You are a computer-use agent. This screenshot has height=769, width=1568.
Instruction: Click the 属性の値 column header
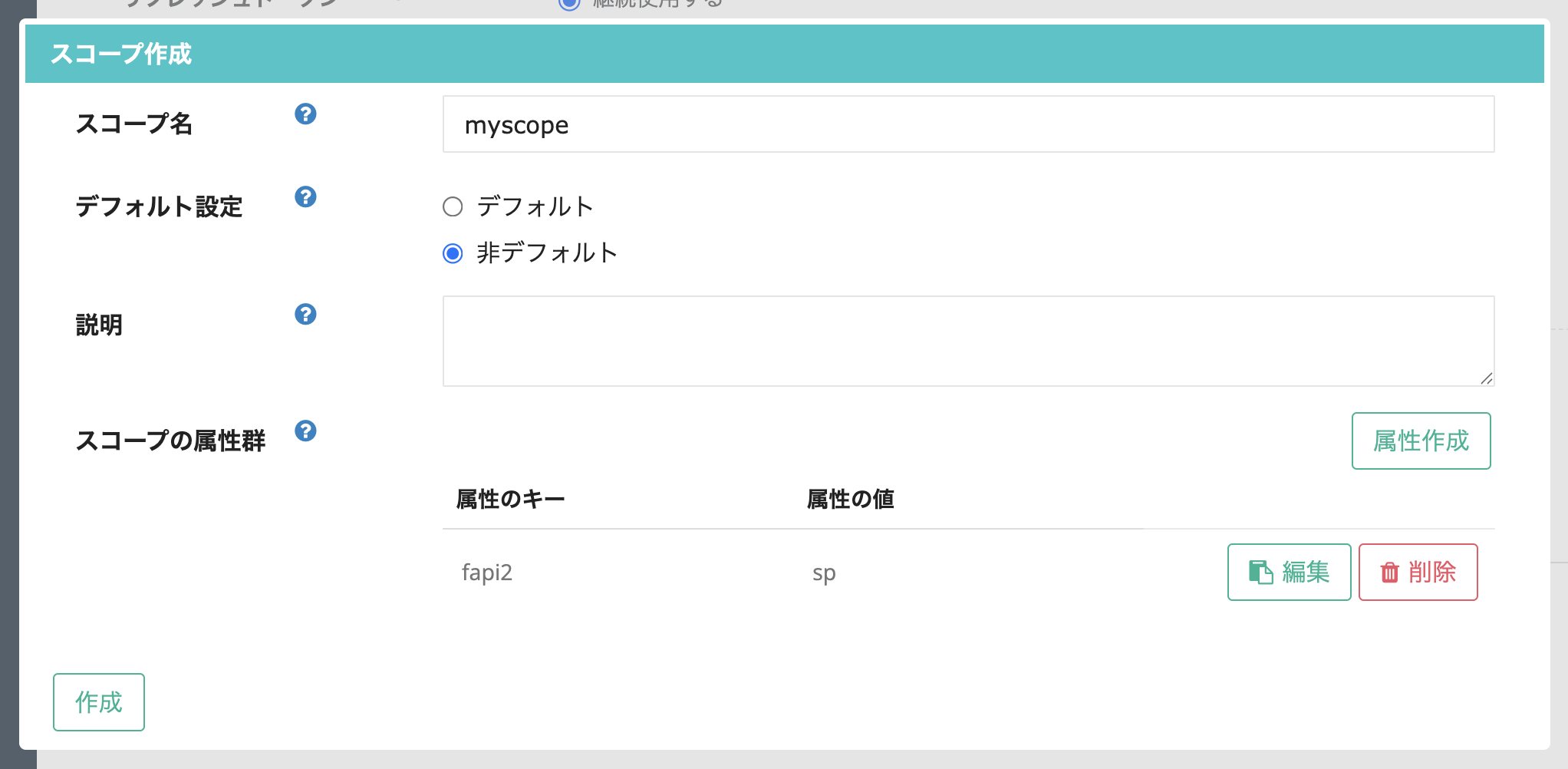850,500
